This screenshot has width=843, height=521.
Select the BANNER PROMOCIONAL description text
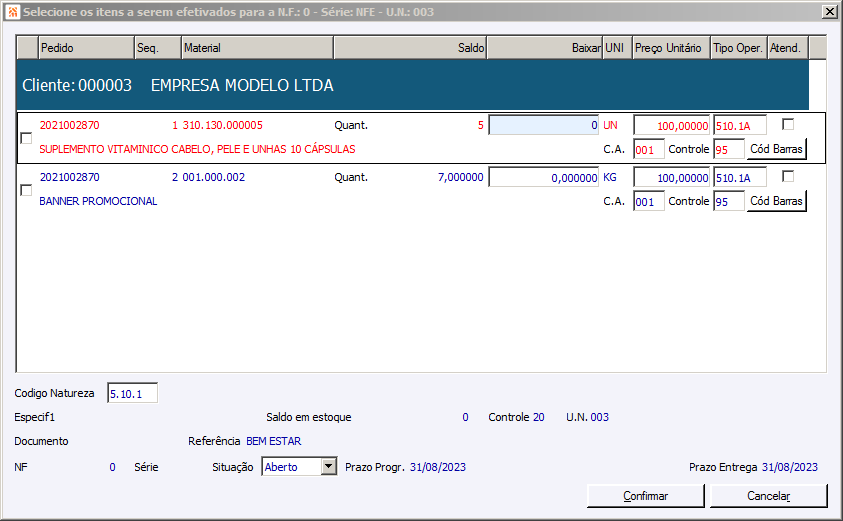98,201
